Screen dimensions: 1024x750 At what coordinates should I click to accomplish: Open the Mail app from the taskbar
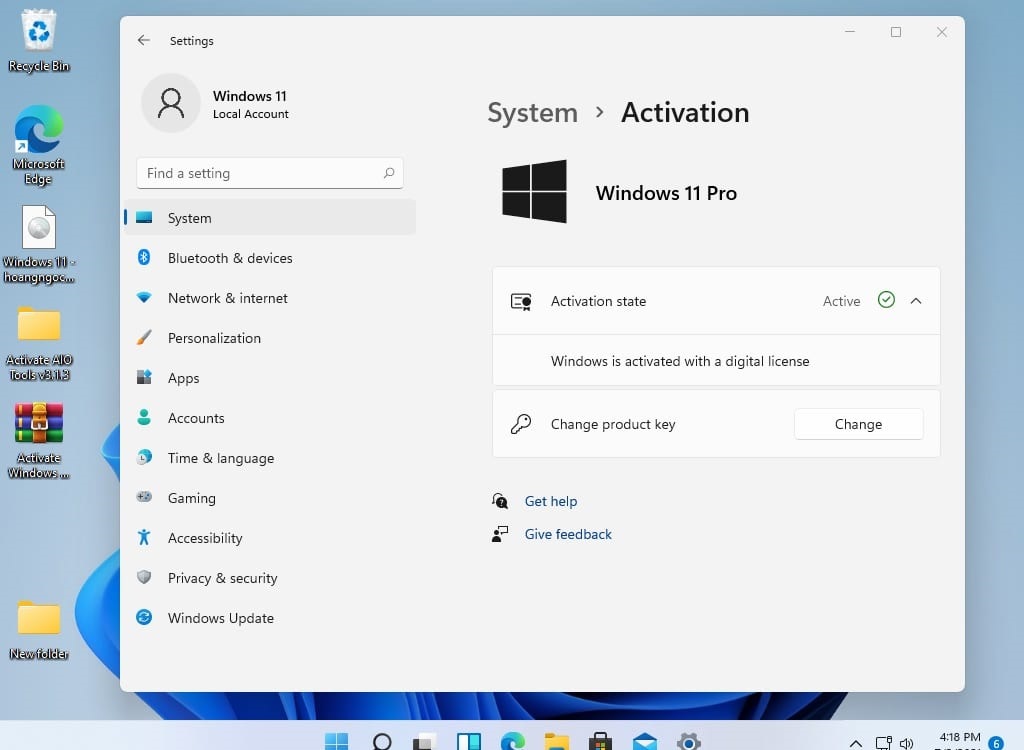pyautogui.click(x=645, y=742)
